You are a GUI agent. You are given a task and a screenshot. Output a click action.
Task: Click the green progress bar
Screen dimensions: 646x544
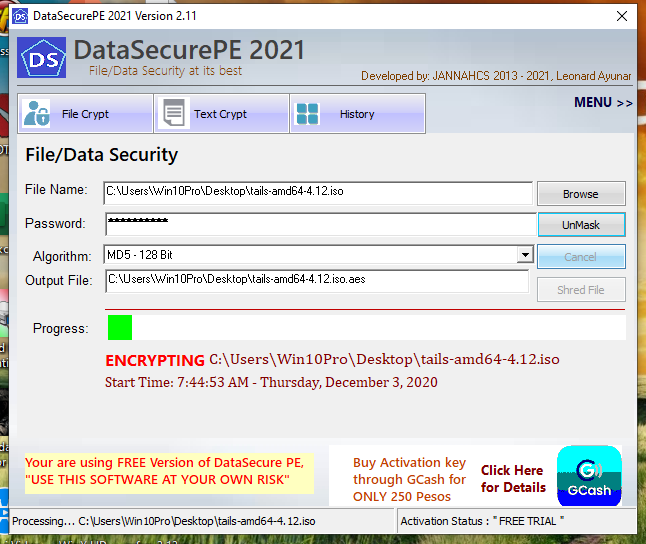coord(119,327)
